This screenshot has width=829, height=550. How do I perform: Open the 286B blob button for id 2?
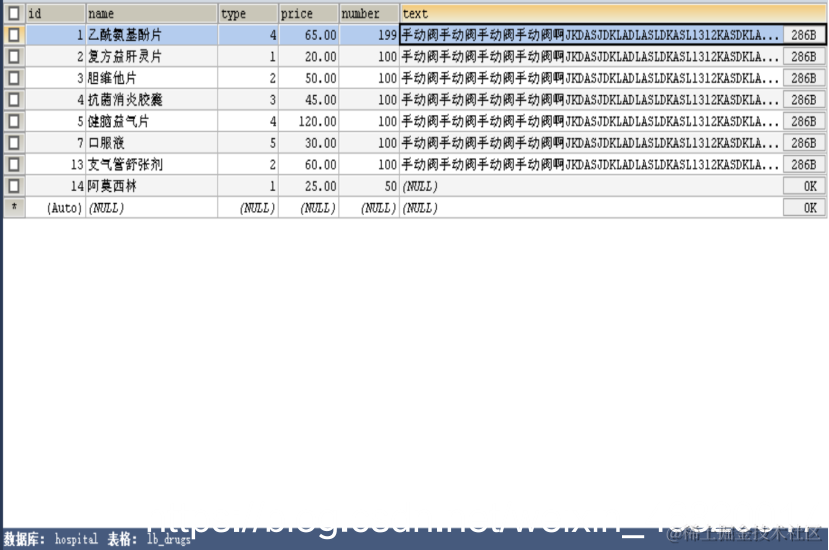(804, 57)
